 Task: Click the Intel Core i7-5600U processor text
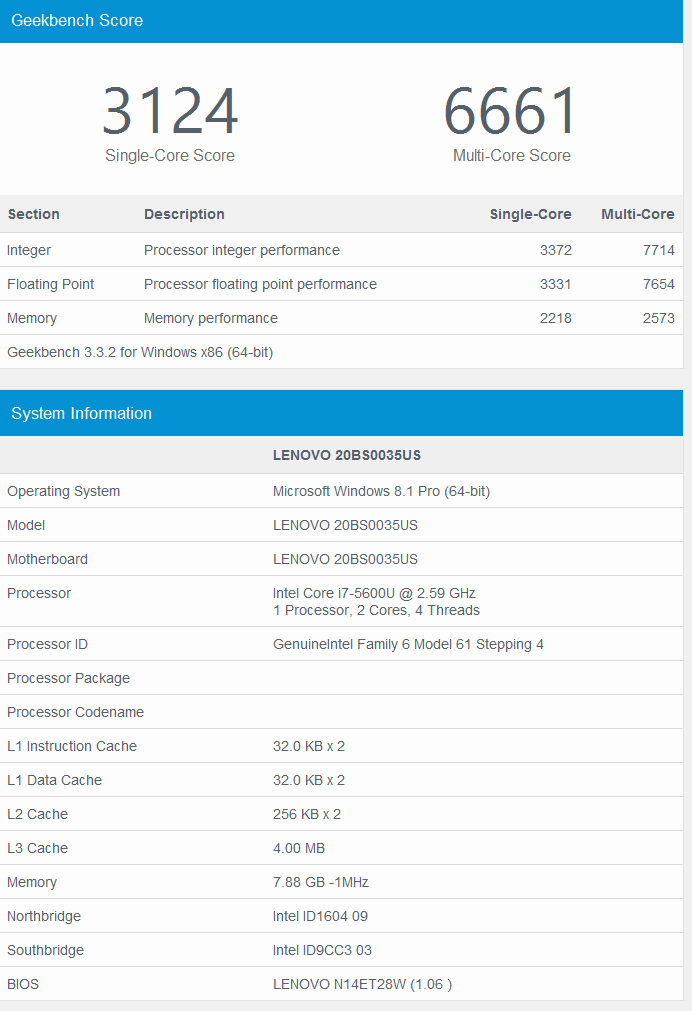(x=373, y=593)
